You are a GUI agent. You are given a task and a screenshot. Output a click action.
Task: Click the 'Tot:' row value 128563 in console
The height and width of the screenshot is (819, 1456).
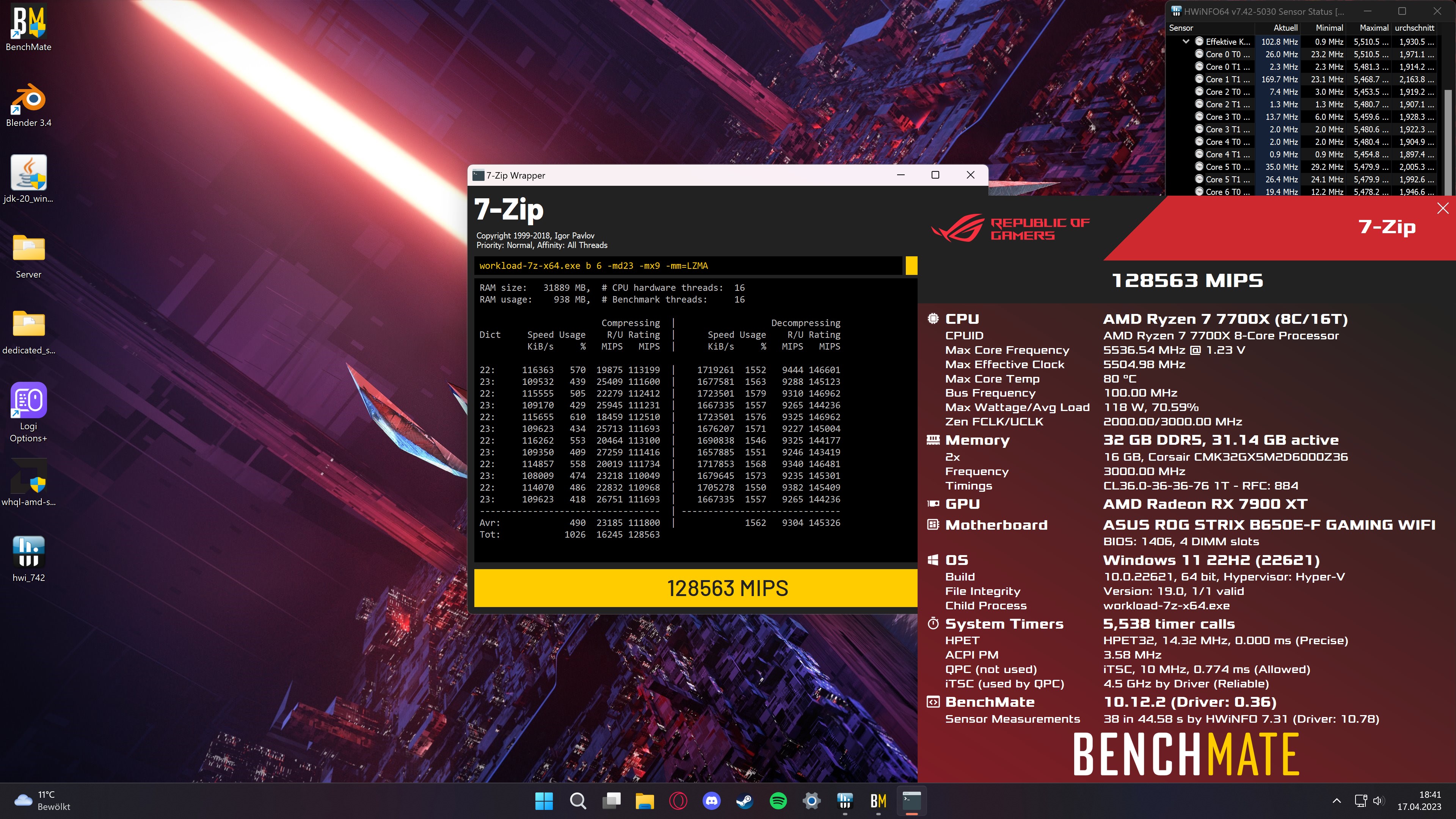click(644, 534)
